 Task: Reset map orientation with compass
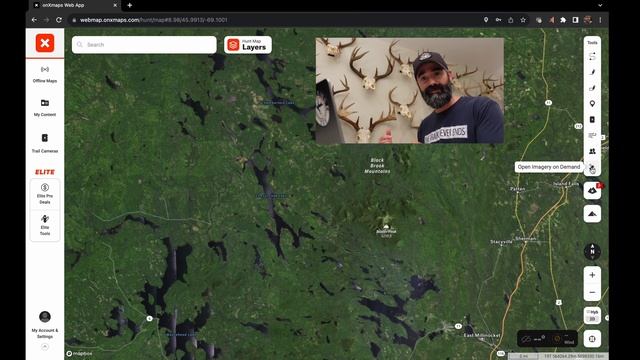(592, 251)
